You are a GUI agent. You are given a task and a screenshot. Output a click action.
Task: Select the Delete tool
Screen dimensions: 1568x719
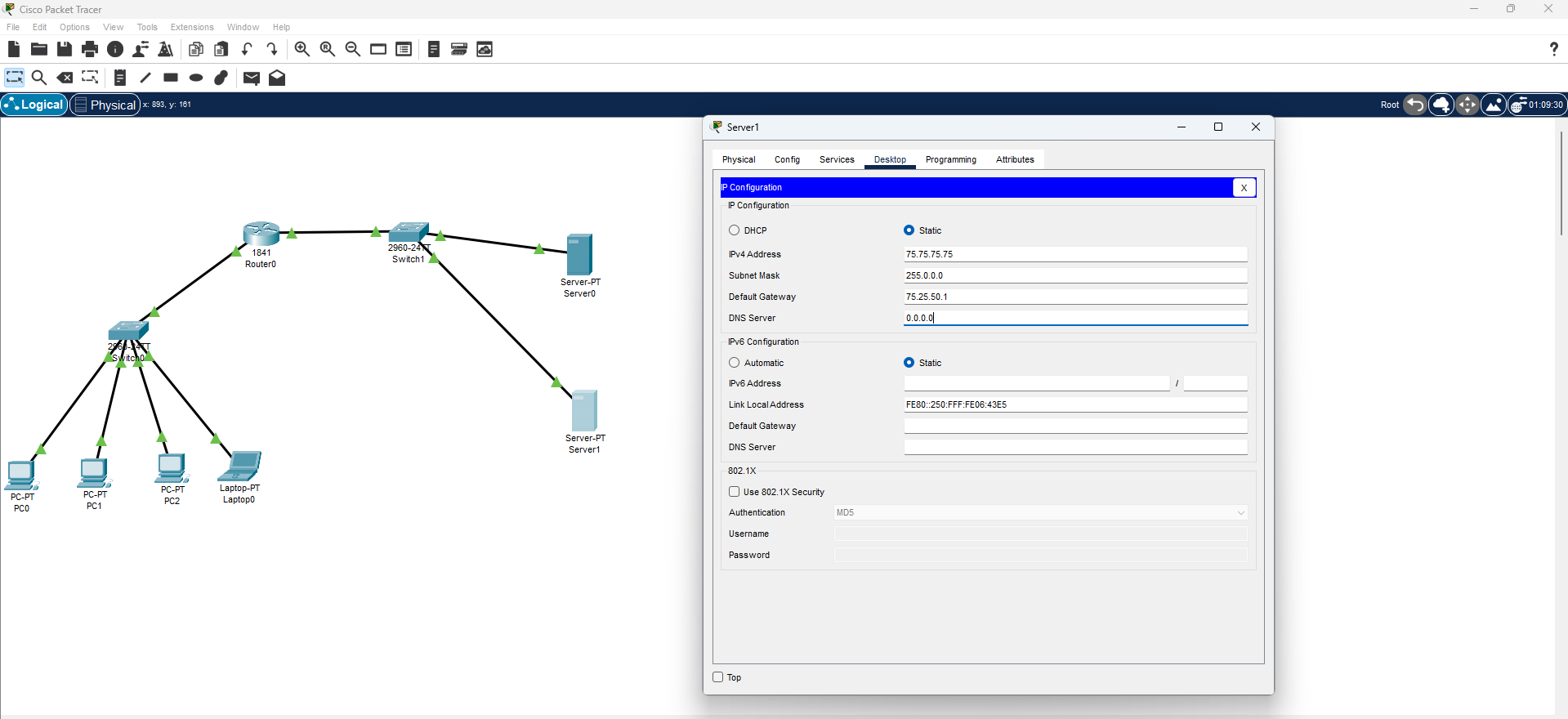pyautogui.click(x=65, y=78)
